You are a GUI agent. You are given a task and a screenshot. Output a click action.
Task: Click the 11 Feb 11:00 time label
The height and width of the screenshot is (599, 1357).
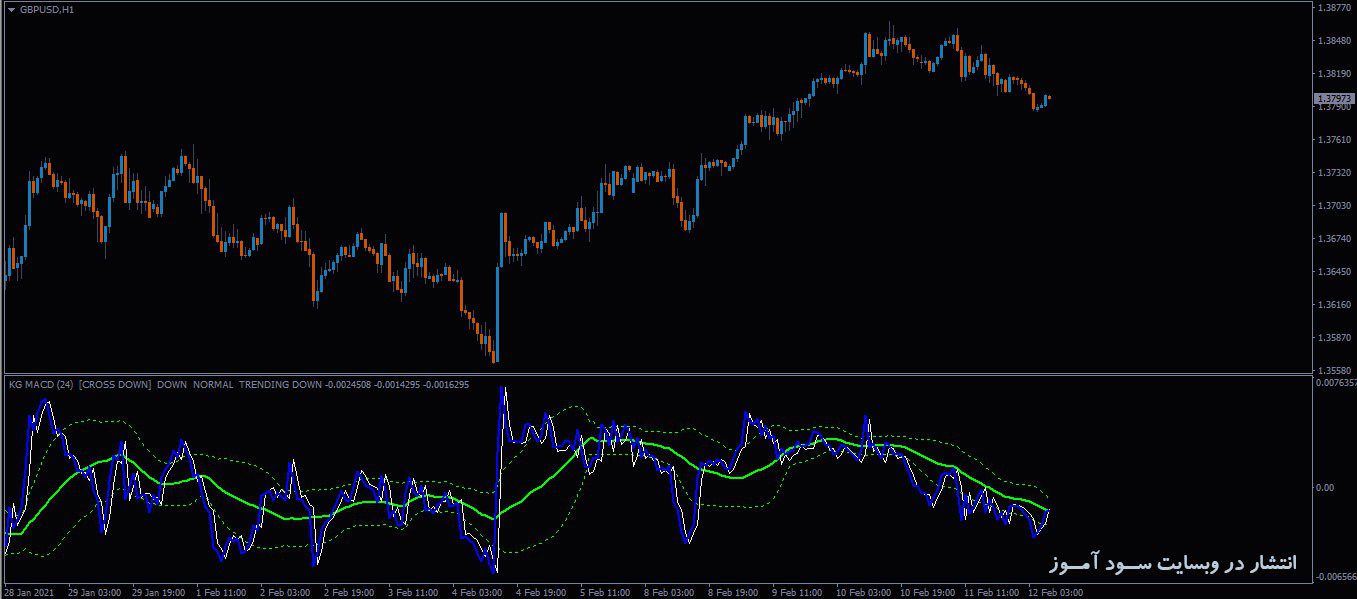tap(992, 592)
